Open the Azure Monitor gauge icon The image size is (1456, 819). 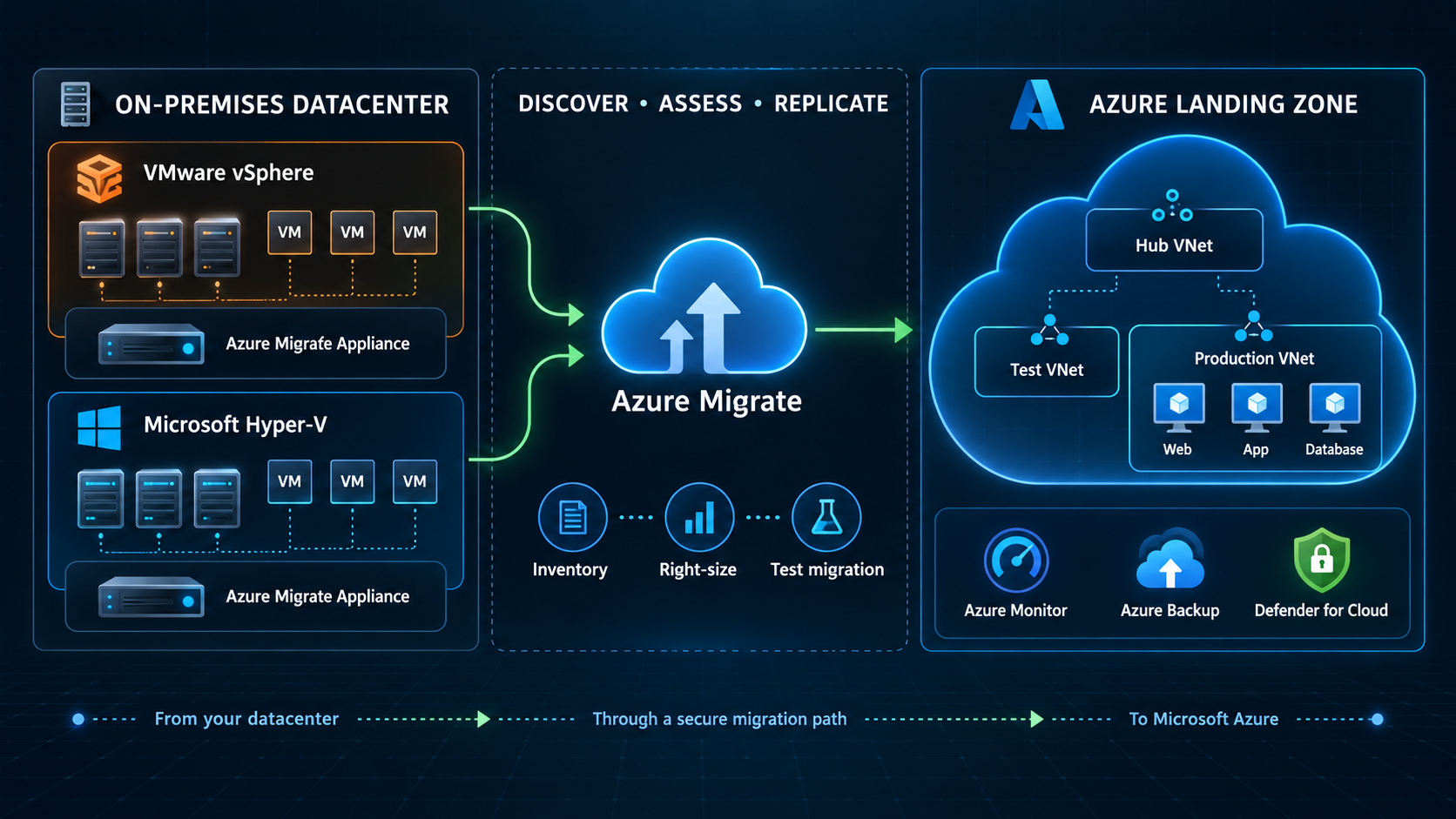click(x=1016, y=561)
